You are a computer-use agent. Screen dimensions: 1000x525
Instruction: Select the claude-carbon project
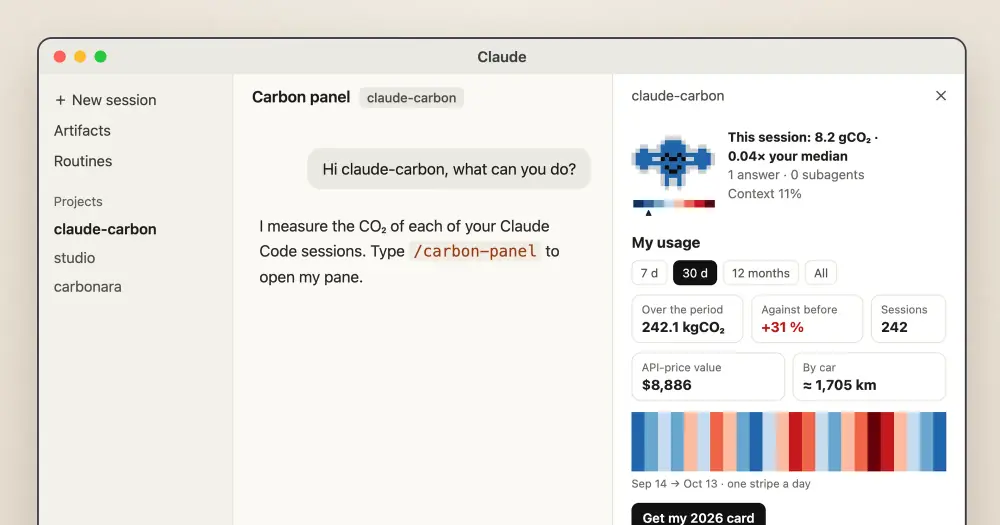(x=105, y=229)
